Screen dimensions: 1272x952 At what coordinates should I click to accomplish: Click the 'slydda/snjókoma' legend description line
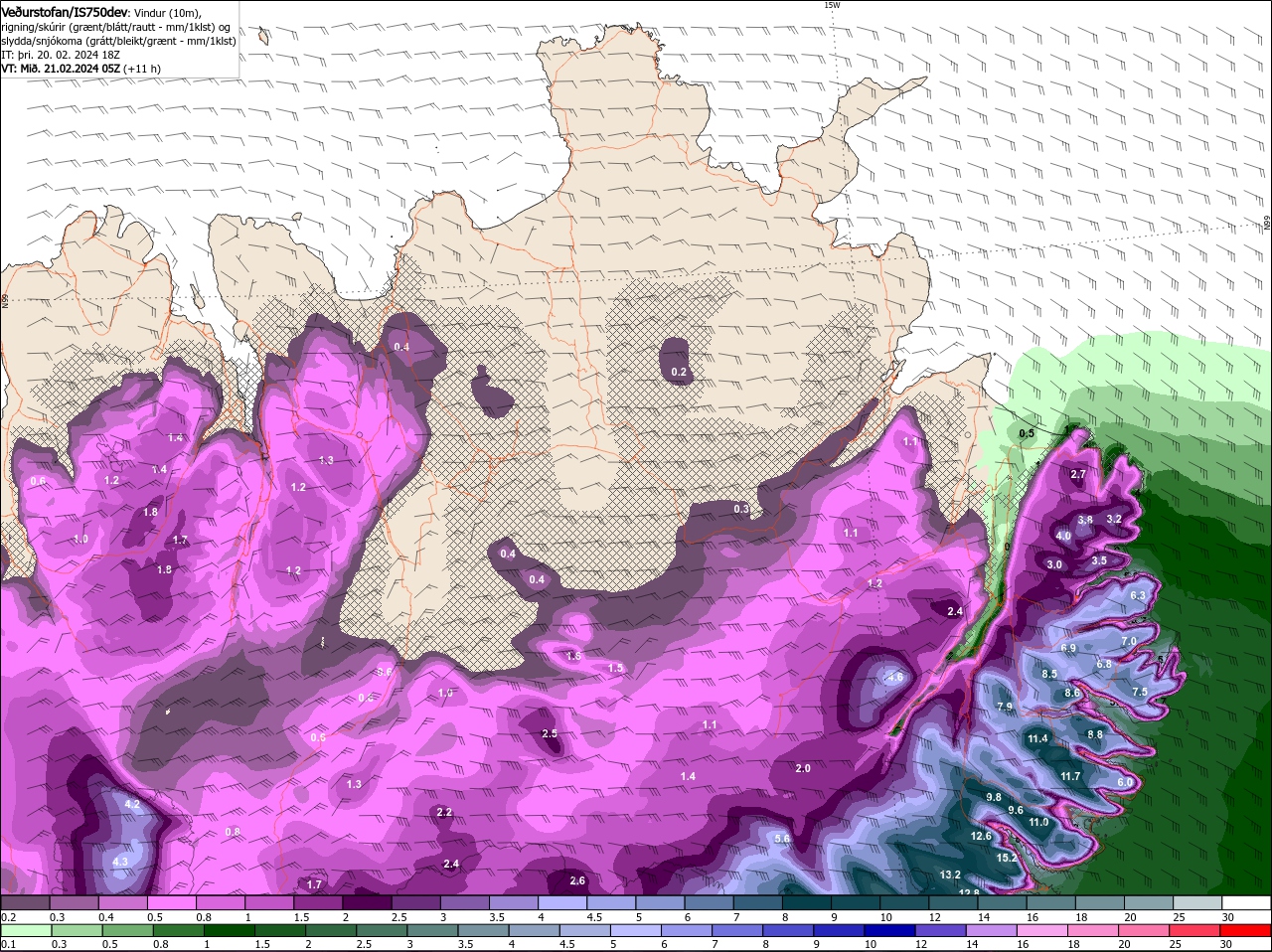click(x=118, y=41)
